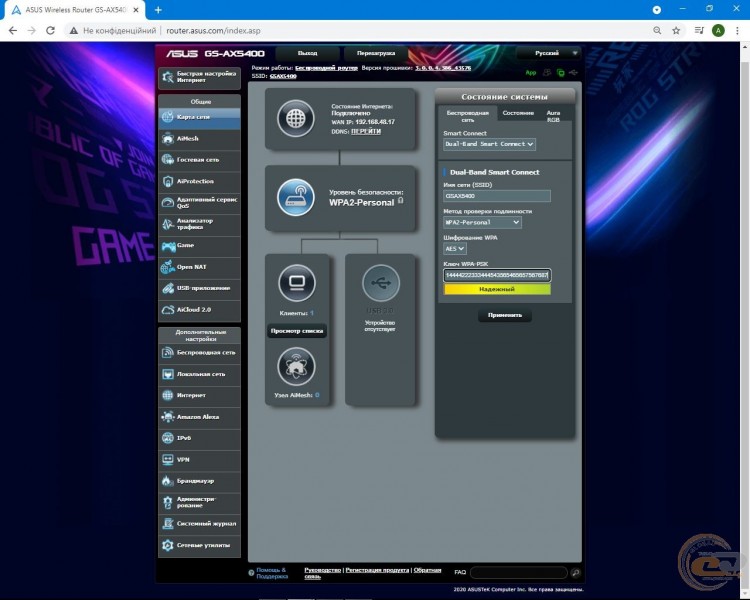Open Amazon Alexa settings
This screenshot has height=600, width=750.
coord(199,417)
